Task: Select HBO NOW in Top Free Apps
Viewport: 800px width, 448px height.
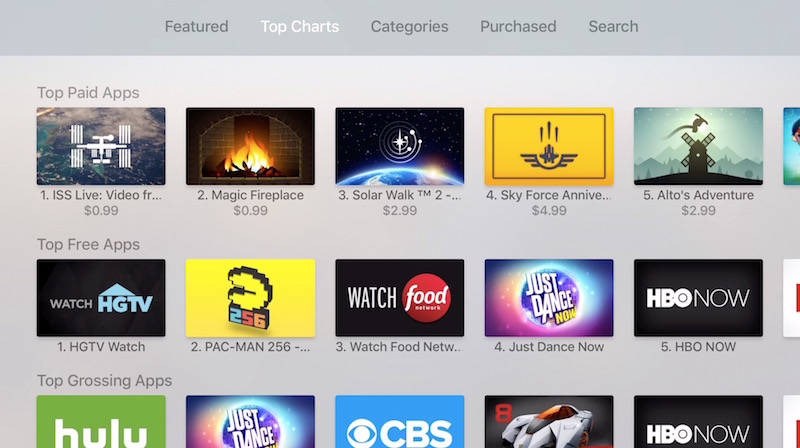Action: pos(698,298)
